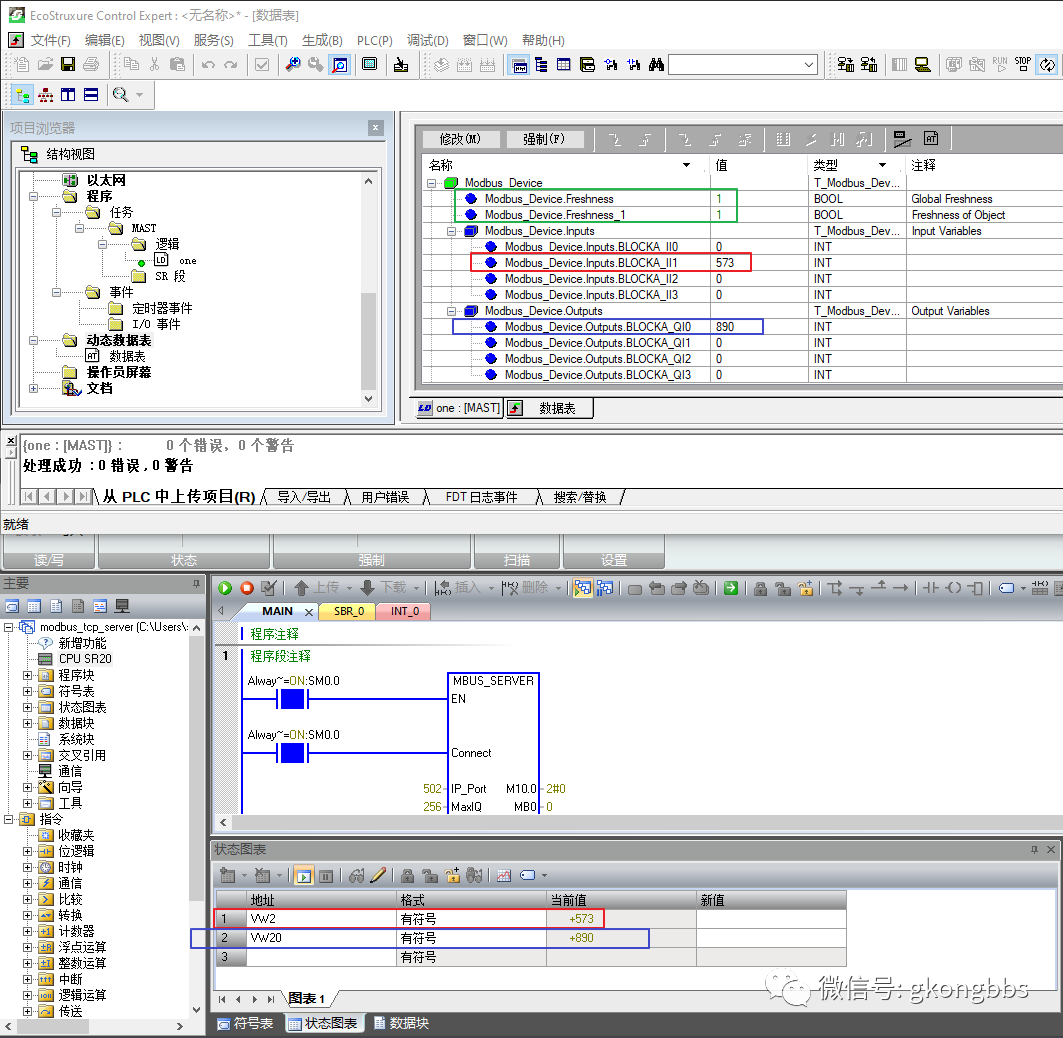Screen dimensions: 1063x1038
Task: Click the Open project folder icon
Action: pos(45,64)
